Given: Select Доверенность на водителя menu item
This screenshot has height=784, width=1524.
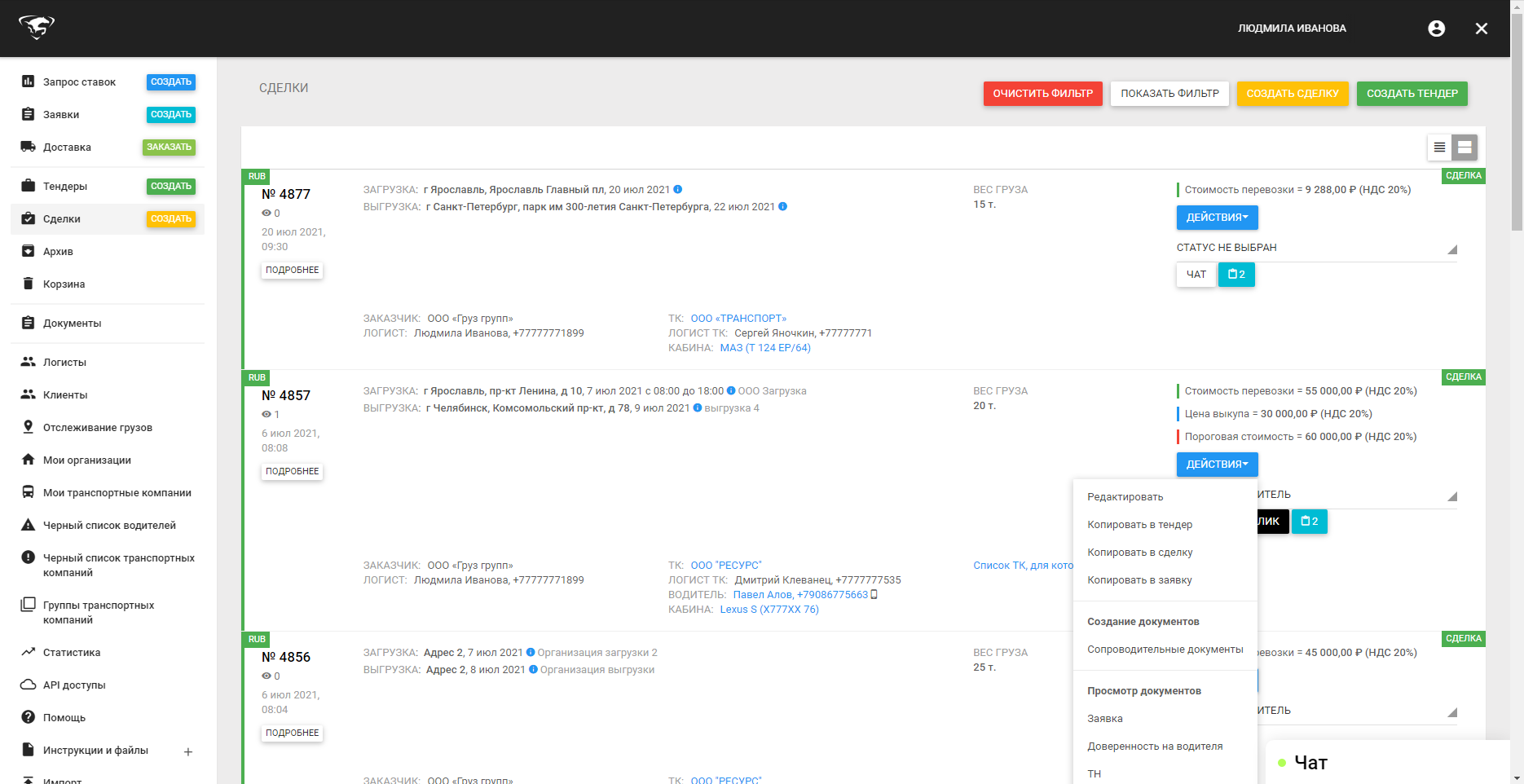Looking at the screenshot, I should [1165, 747].
